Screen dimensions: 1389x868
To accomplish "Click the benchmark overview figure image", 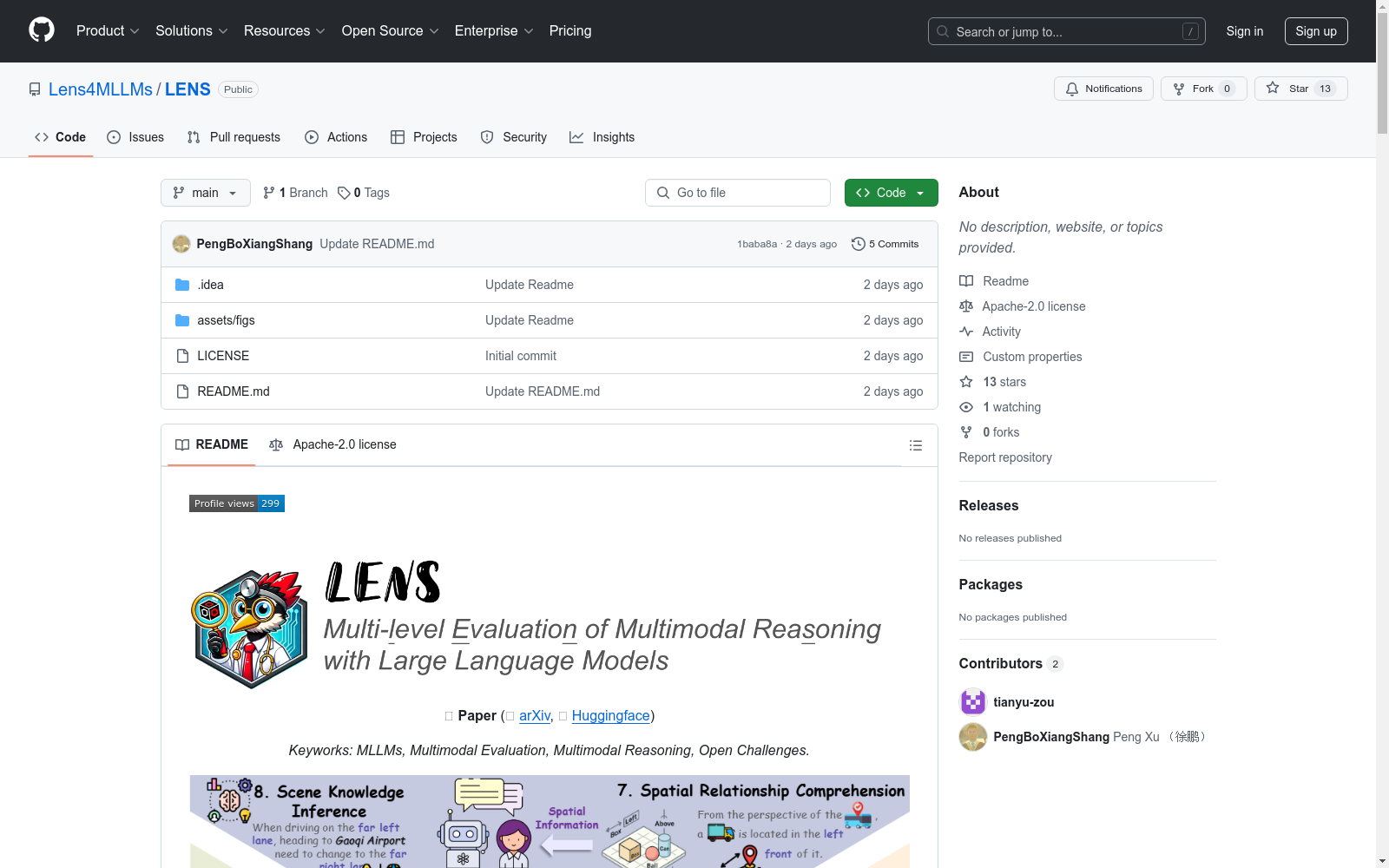I will (x=550, y=821).
